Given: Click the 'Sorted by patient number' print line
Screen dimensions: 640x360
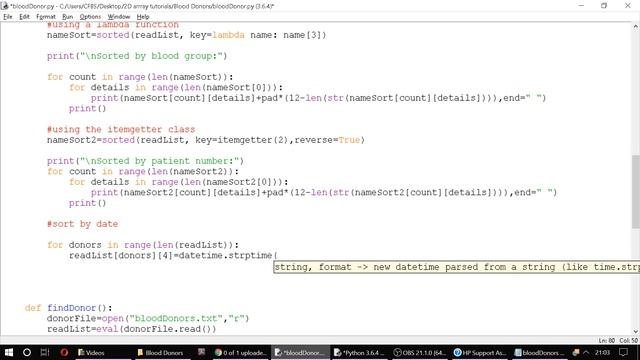Looking at the screenshot, I should coord(145,161).
